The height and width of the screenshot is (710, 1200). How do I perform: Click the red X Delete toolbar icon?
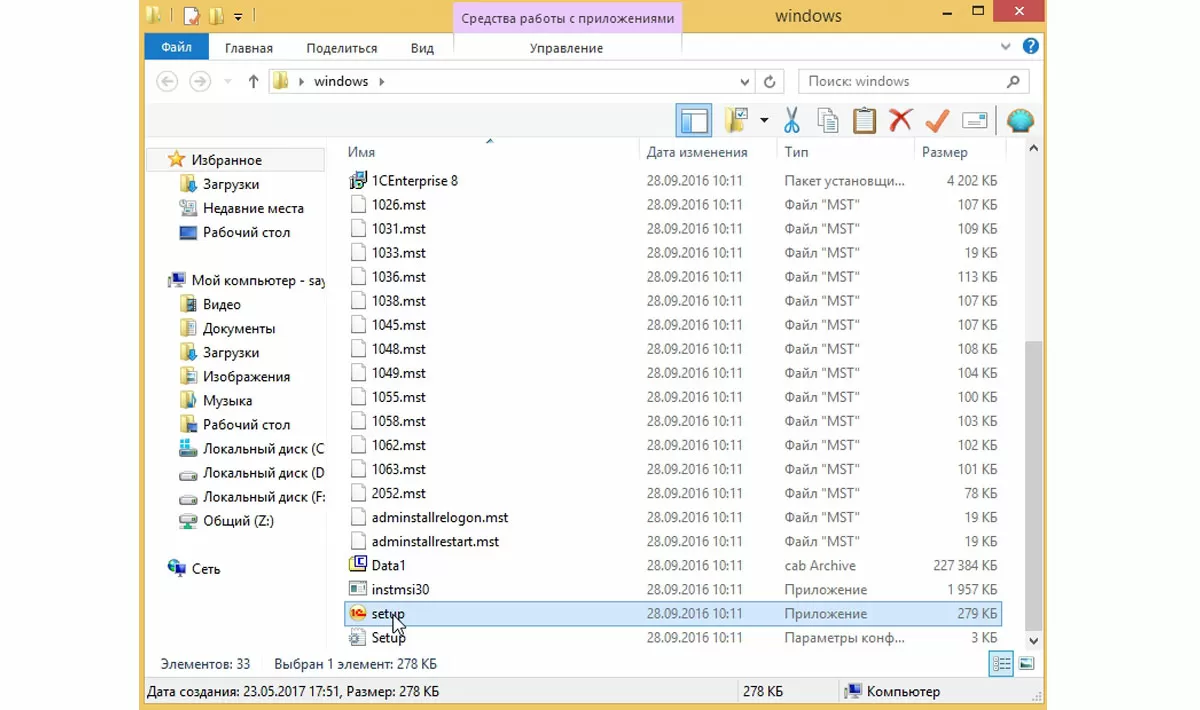tap(900, 121)
